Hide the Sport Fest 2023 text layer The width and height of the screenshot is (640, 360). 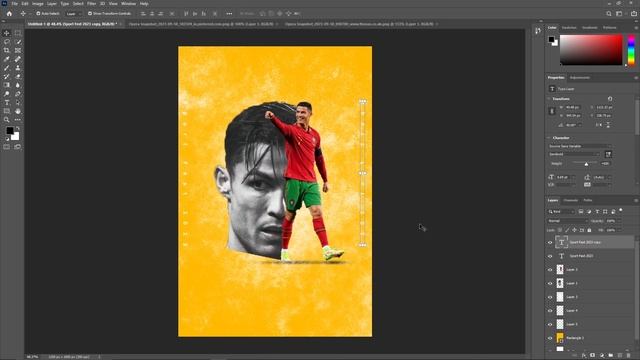(x=550, y=256)
